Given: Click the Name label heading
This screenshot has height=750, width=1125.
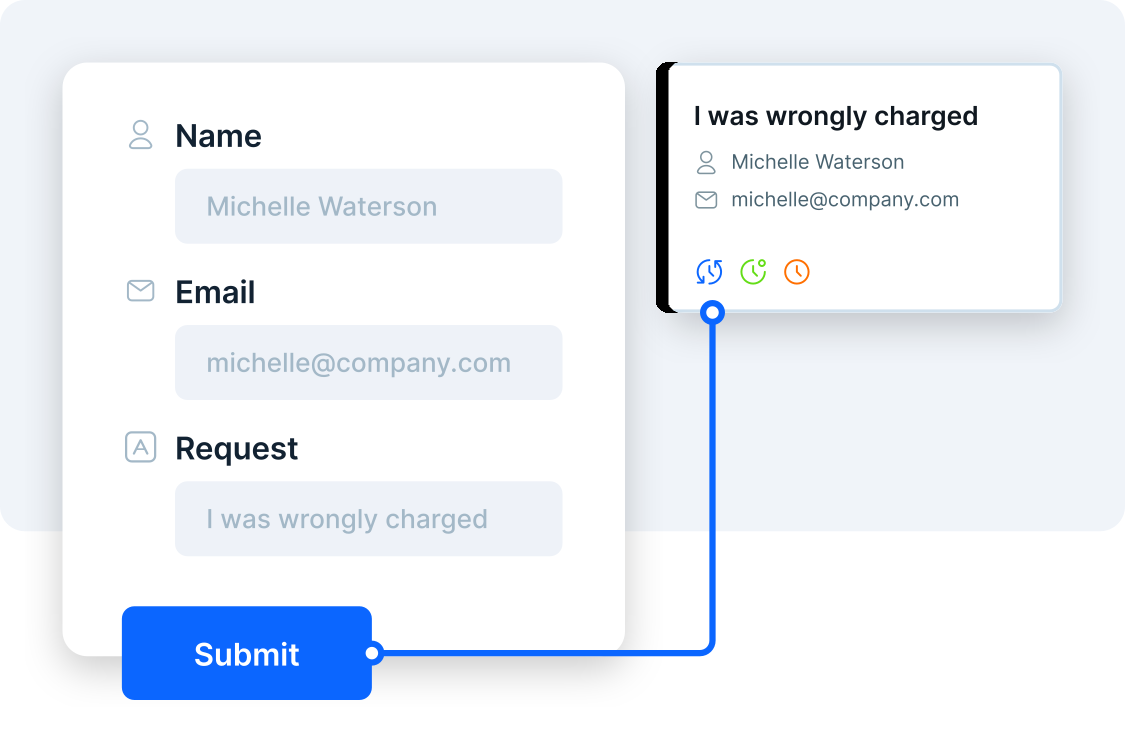Looking at the screenshot, I should 218,136.
